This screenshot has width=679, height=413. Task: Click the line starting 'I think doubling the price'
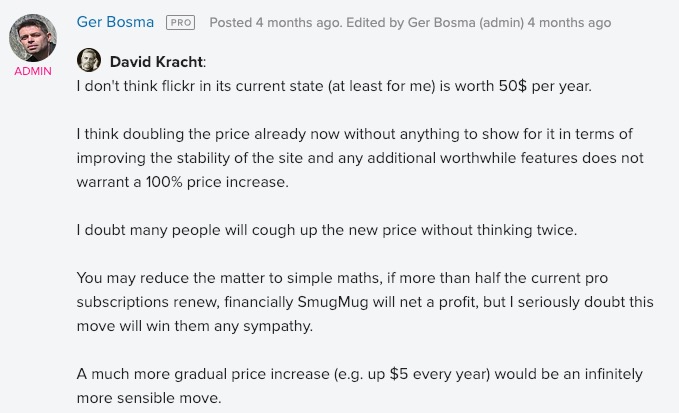coord(355,134)
